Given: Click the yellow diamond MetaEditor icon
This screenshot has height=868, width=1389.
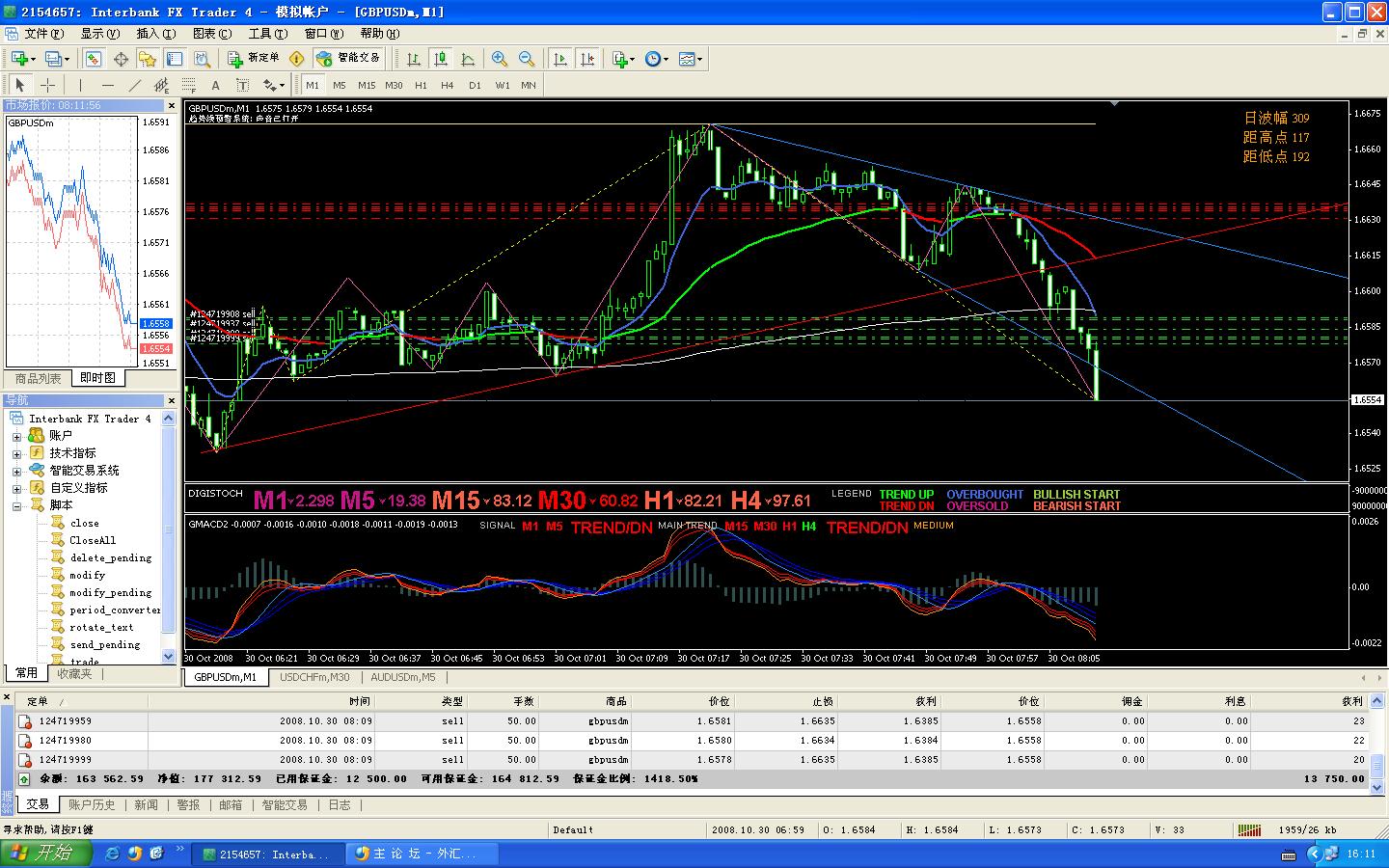Looking at the screenshot, I should click(297, 59).
